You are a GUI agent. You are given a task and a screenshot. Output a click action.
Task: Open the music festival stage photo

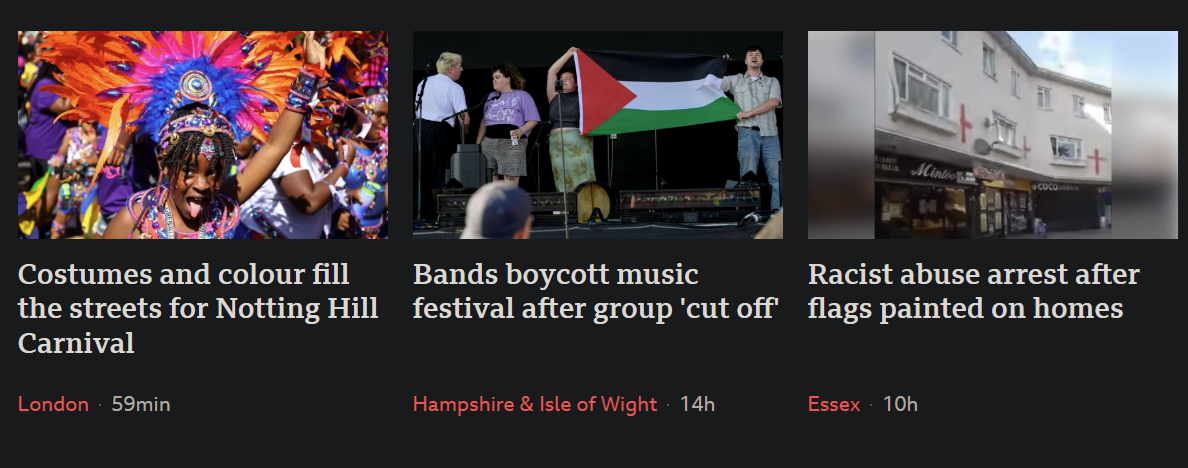(598, 135)
